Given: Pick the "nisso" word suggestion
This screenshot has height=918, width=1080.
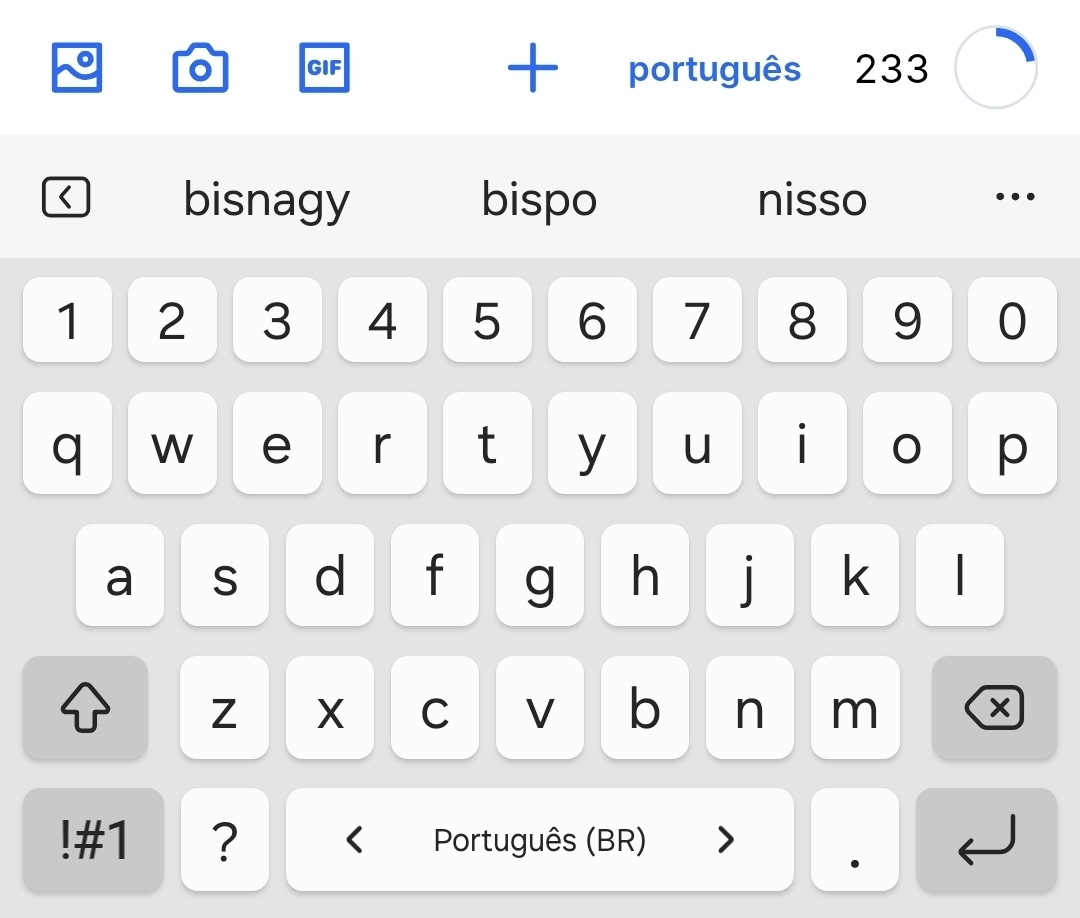Looking at the screenshot, I should (x=811, y=200).
